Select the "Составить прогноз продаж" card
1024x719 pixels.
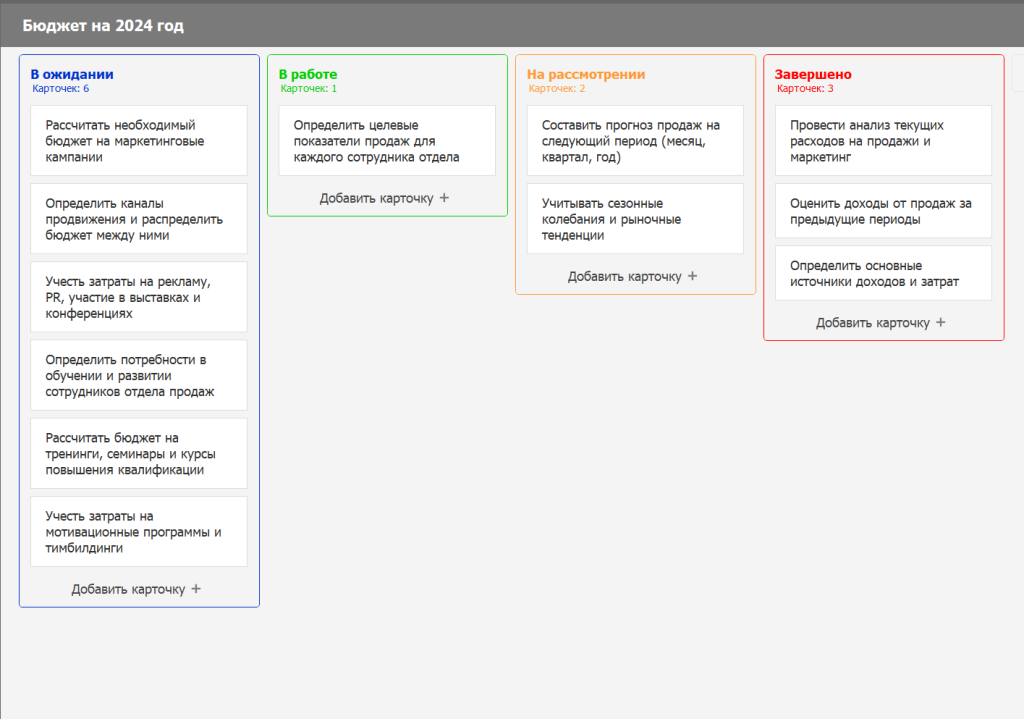tap(635, 141)
